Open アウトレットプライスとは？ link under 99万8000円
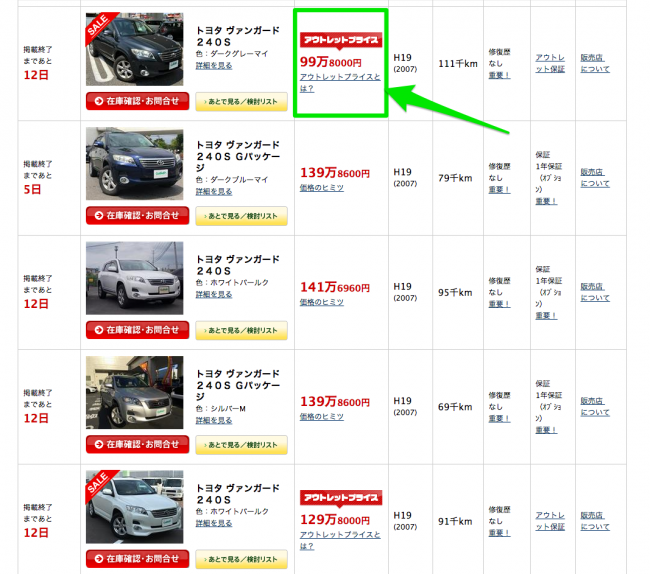The height and width of the screenshot is (574, 650). [x=340, y=82]
